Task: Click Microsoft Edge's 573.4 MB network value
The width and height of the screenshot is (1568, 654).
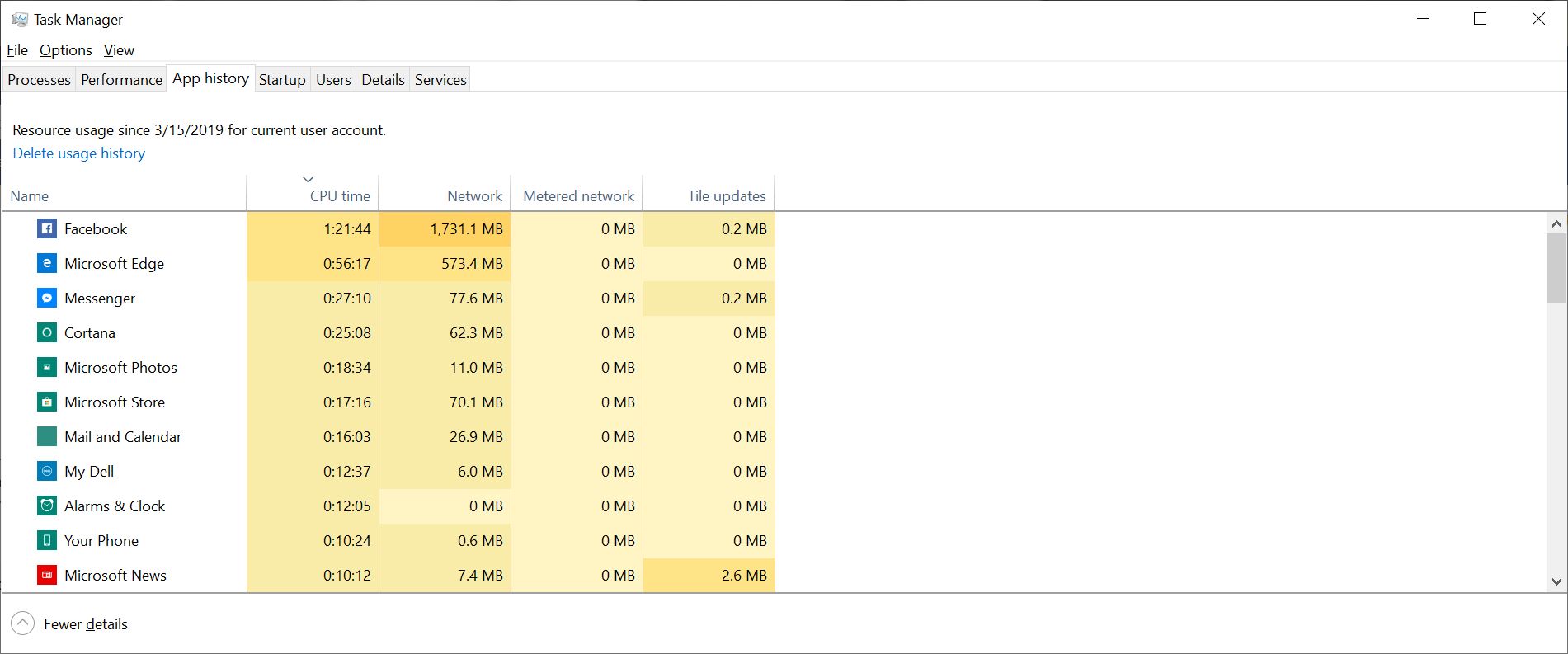Action: [x=472, y=264]
